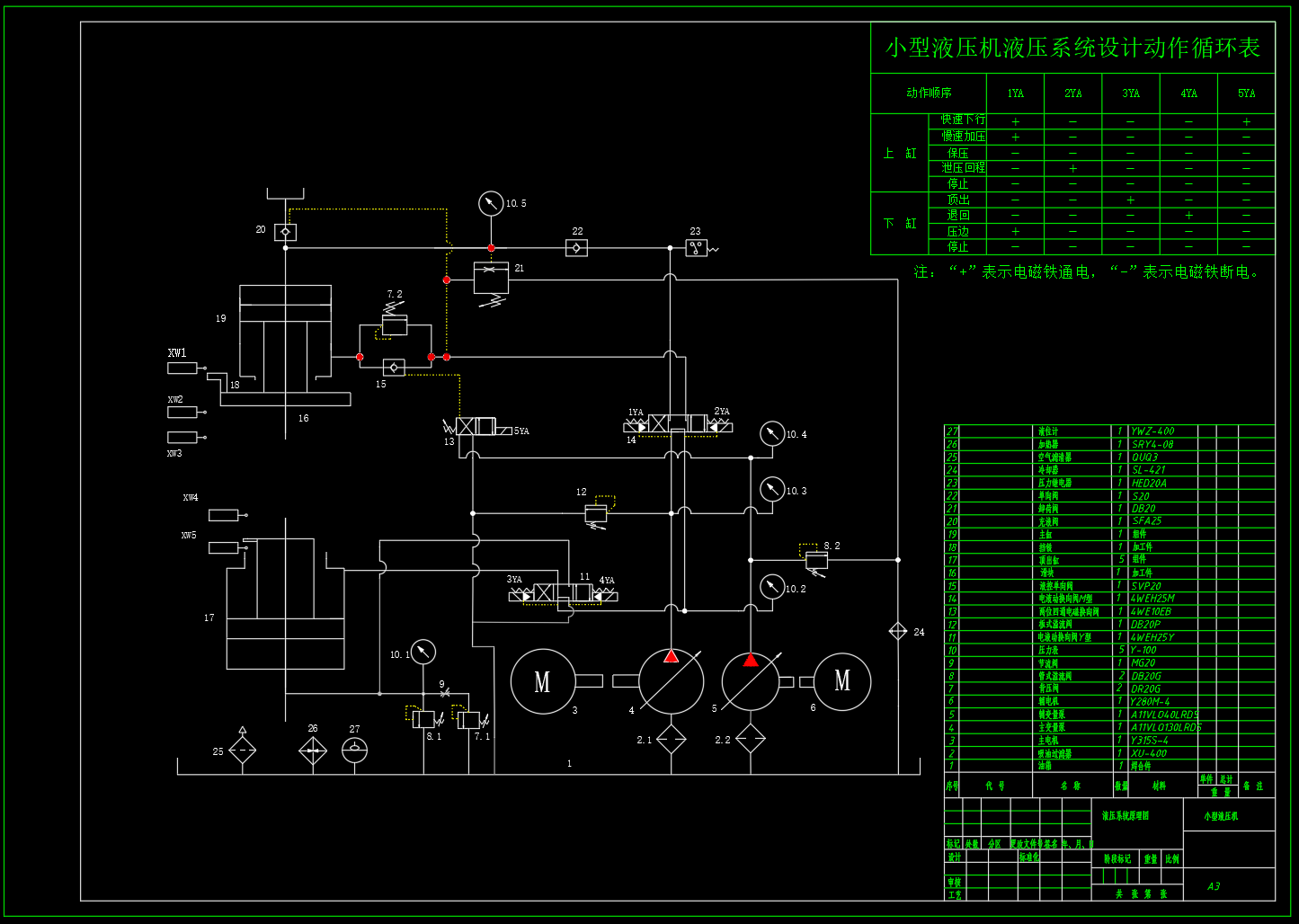Select cooler symbol 24 on right side
Viewport: 1299px width, 924px height.
[898, 632]
